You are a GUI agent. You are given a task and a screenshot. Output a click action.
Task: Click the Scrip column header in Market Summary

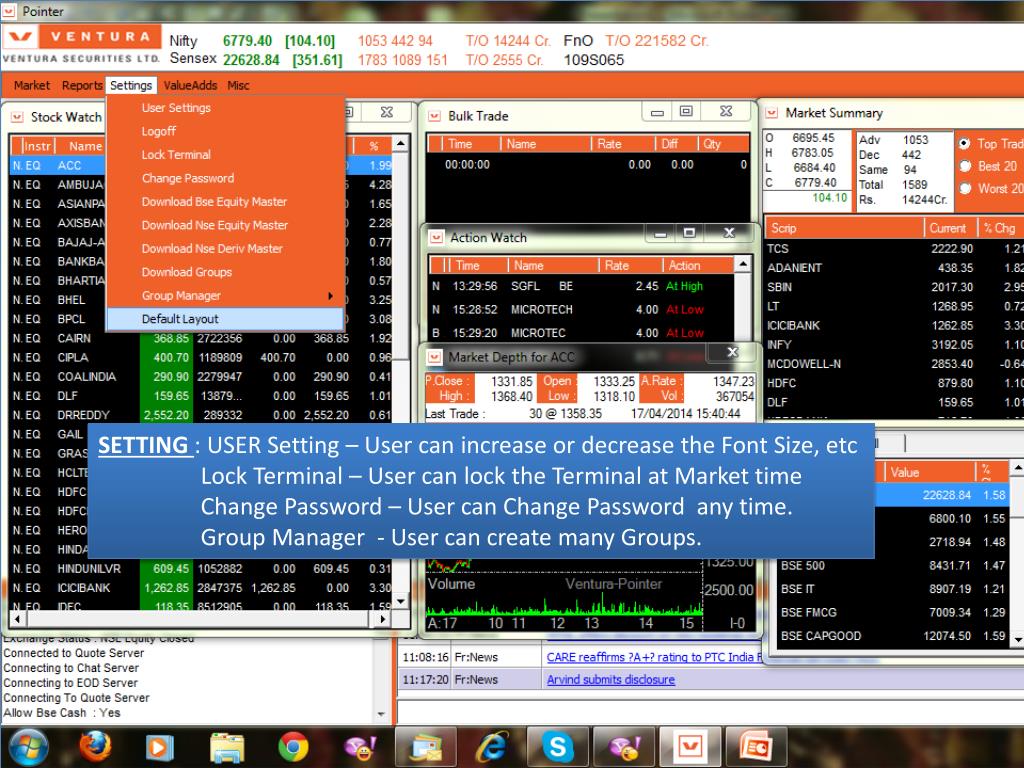pos(844,228)
